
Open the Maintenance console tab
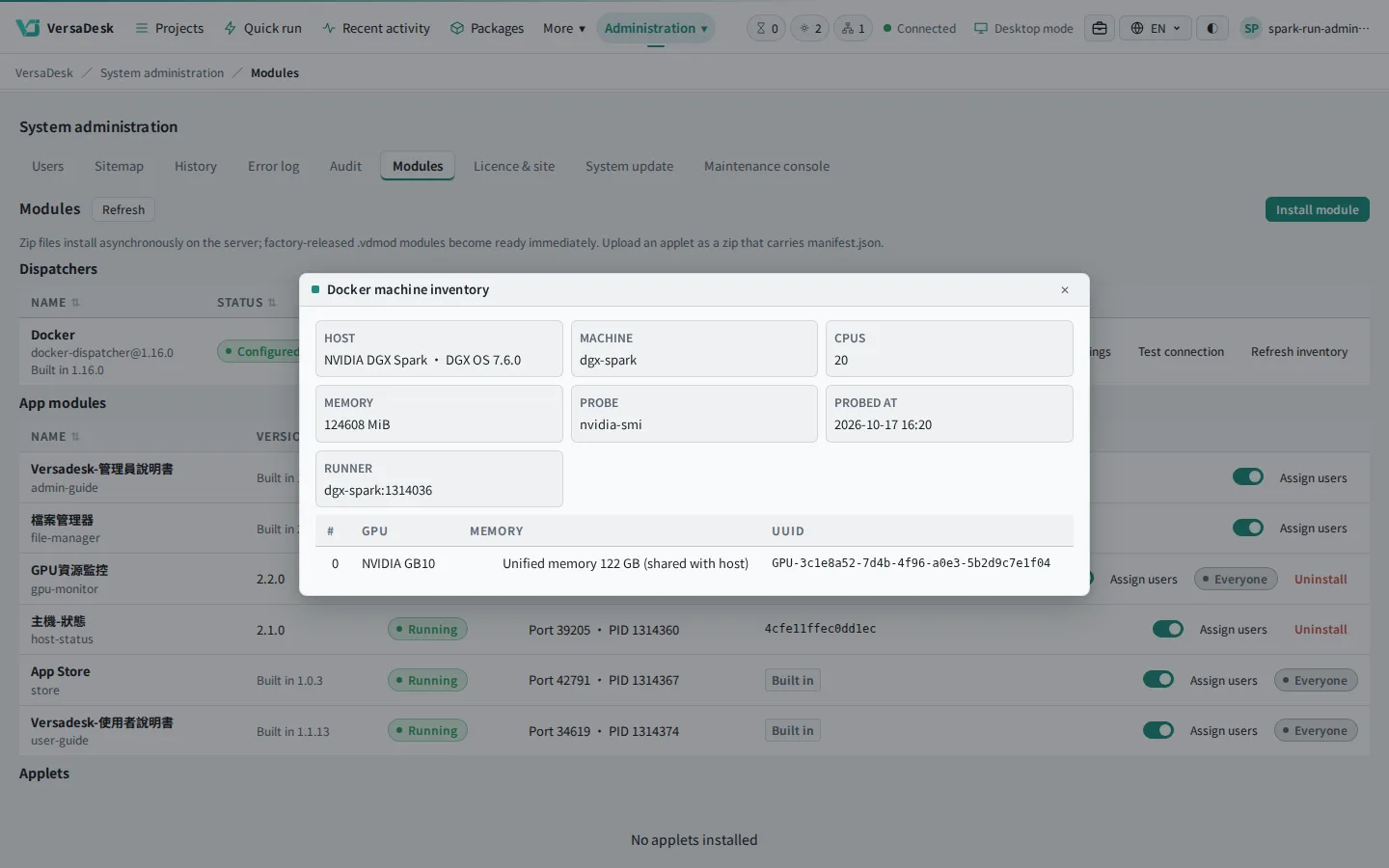[x=767, y=166]
